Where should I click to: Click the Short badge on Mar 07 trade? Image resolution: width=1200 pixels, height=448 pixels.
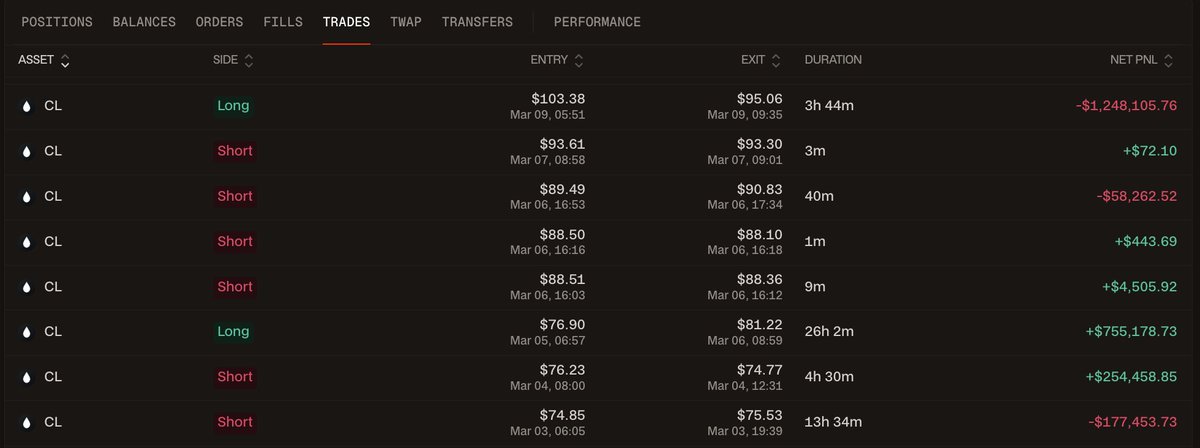point(235,151)
